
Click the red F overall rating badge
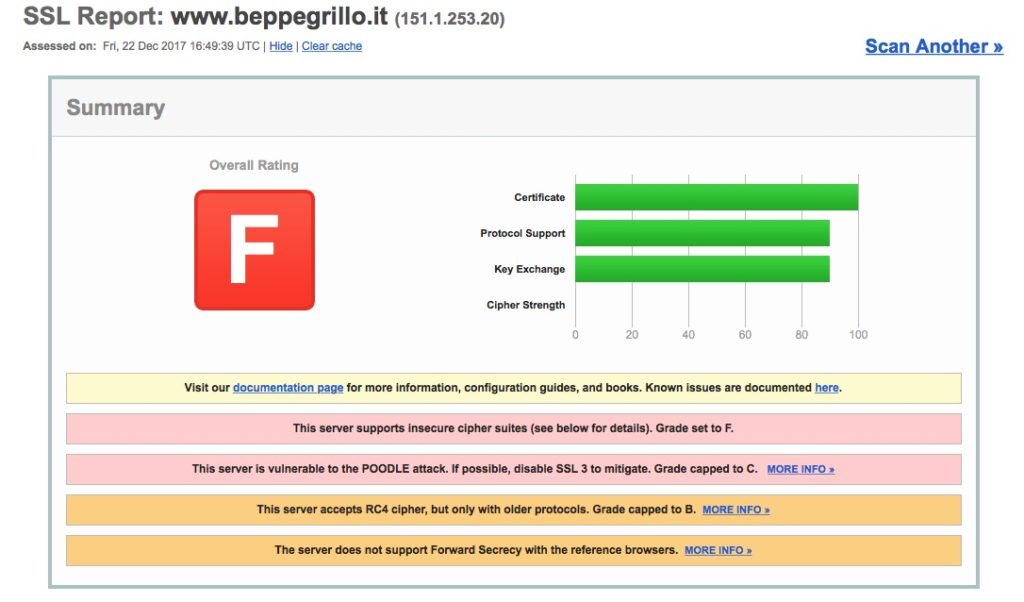tap(255, 250)
